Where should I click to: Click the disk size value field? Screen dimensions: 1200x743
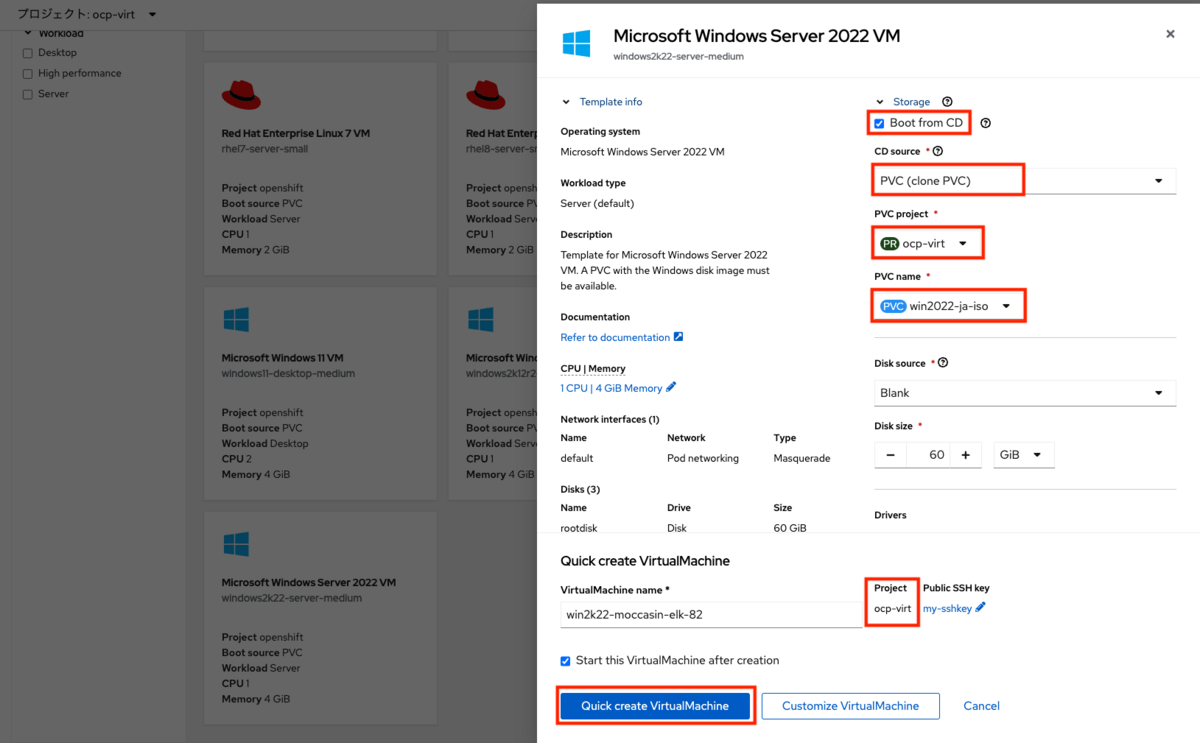[x=928, y=455]
